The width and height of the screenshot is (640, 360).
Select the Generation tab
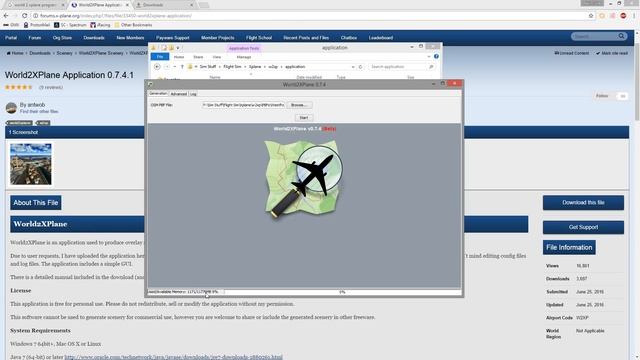pos(158,93)
